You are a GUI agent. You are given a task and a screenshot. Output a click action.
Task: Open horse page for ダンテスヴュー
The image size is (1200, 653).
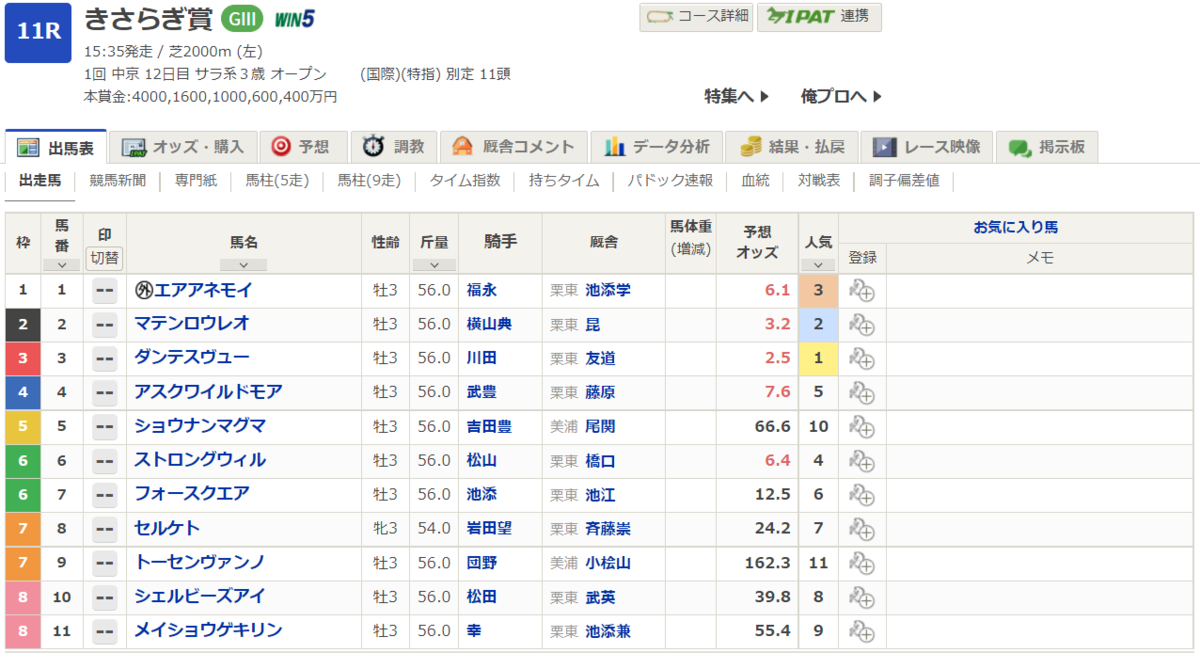pos(192,358)
